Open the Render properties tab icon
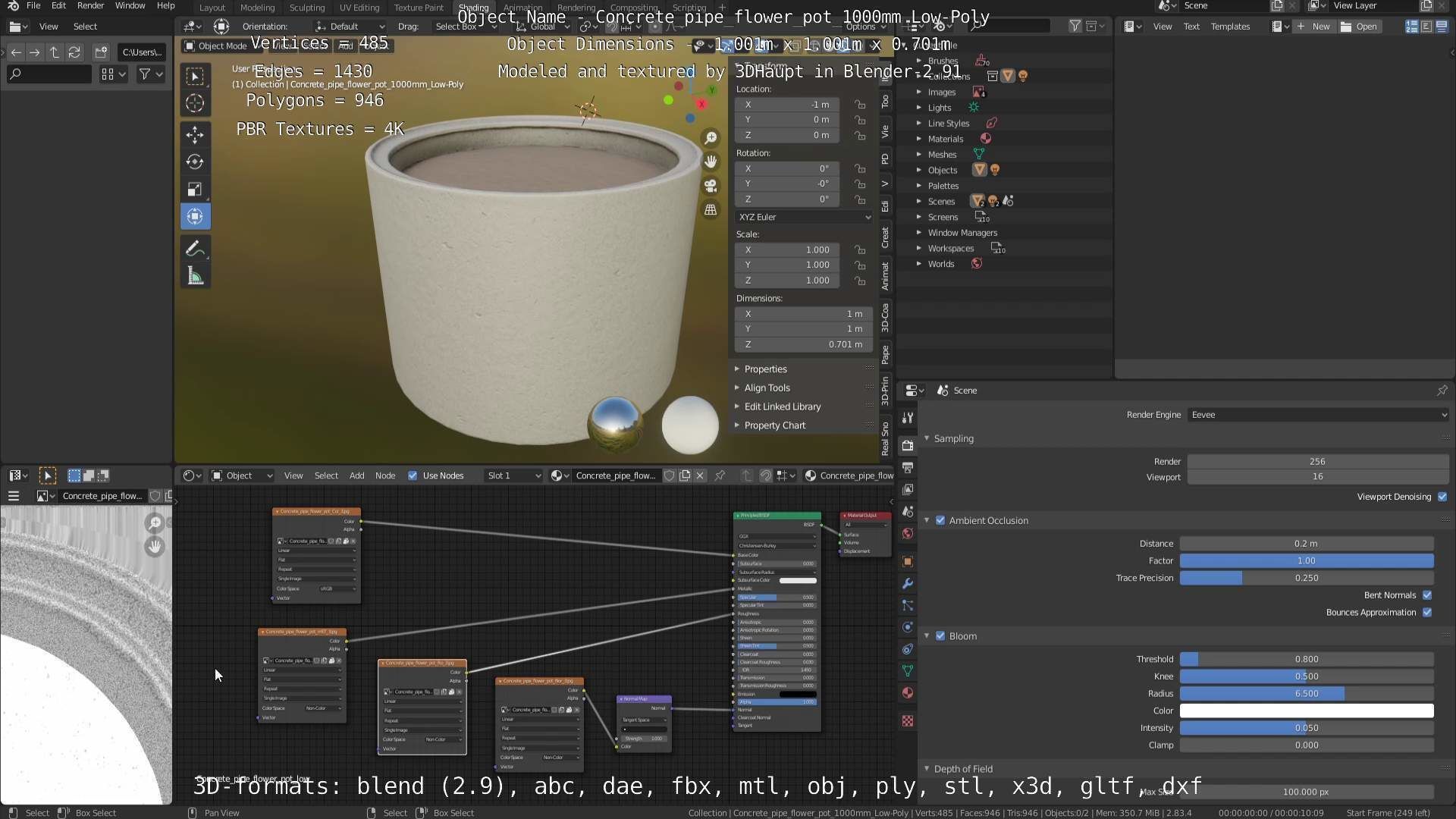 [x=907, y=445]
